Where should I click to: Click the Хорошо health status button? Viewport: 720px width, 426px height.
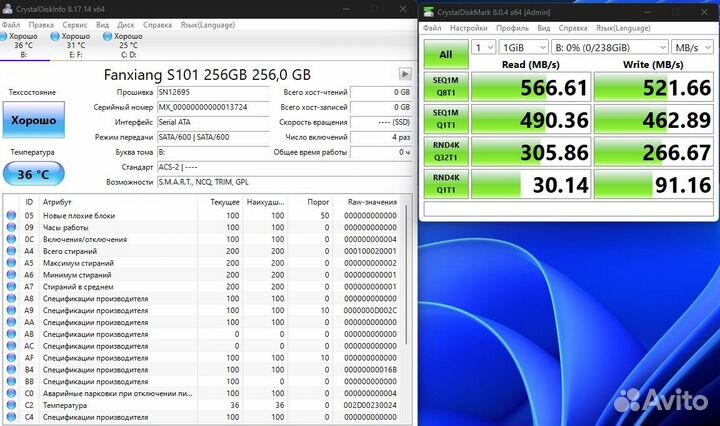tap(34, 120)
